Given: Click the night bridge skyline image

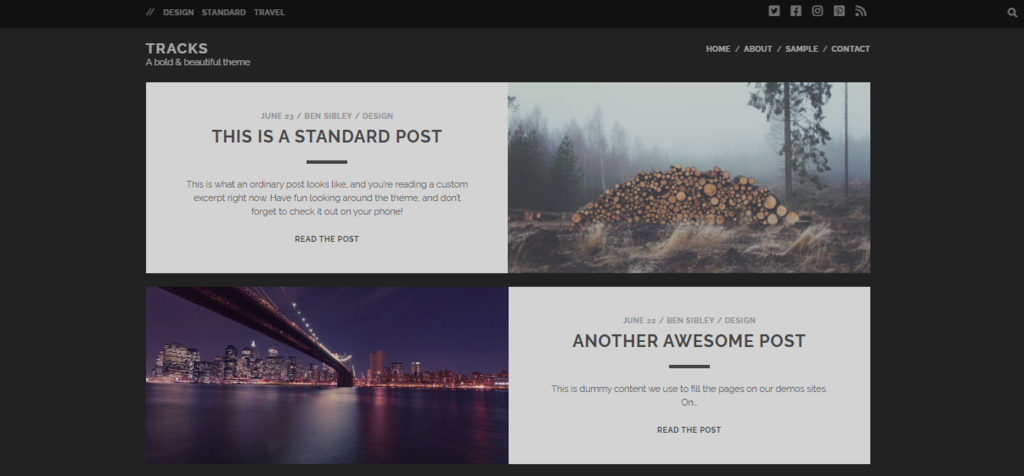Looking at the screenshot, I should tap(327, 375).
